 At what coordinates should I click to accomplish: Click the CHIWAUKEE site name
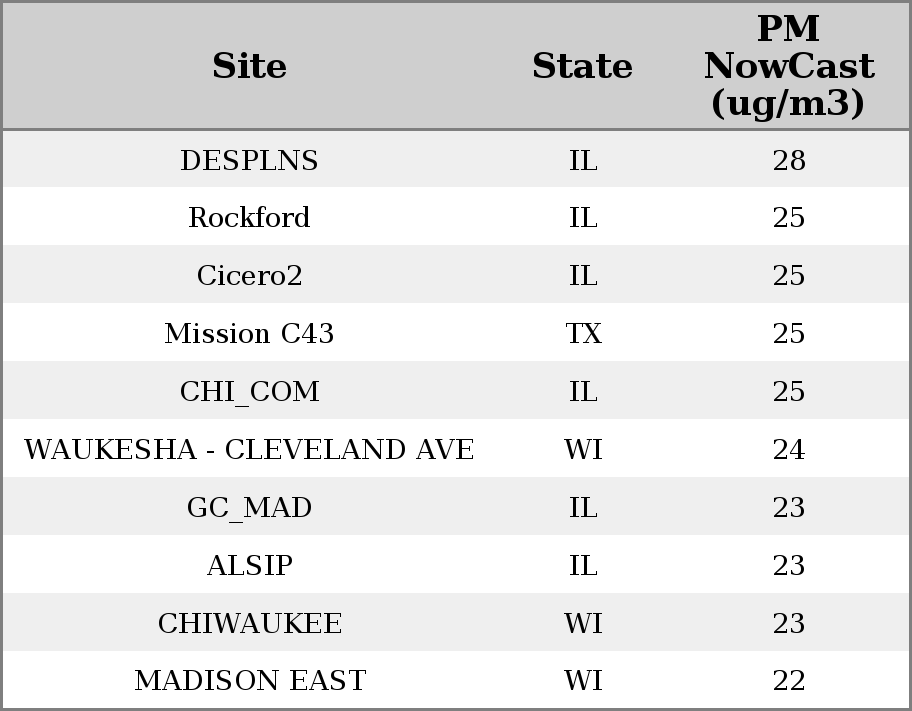coord(249,624)
